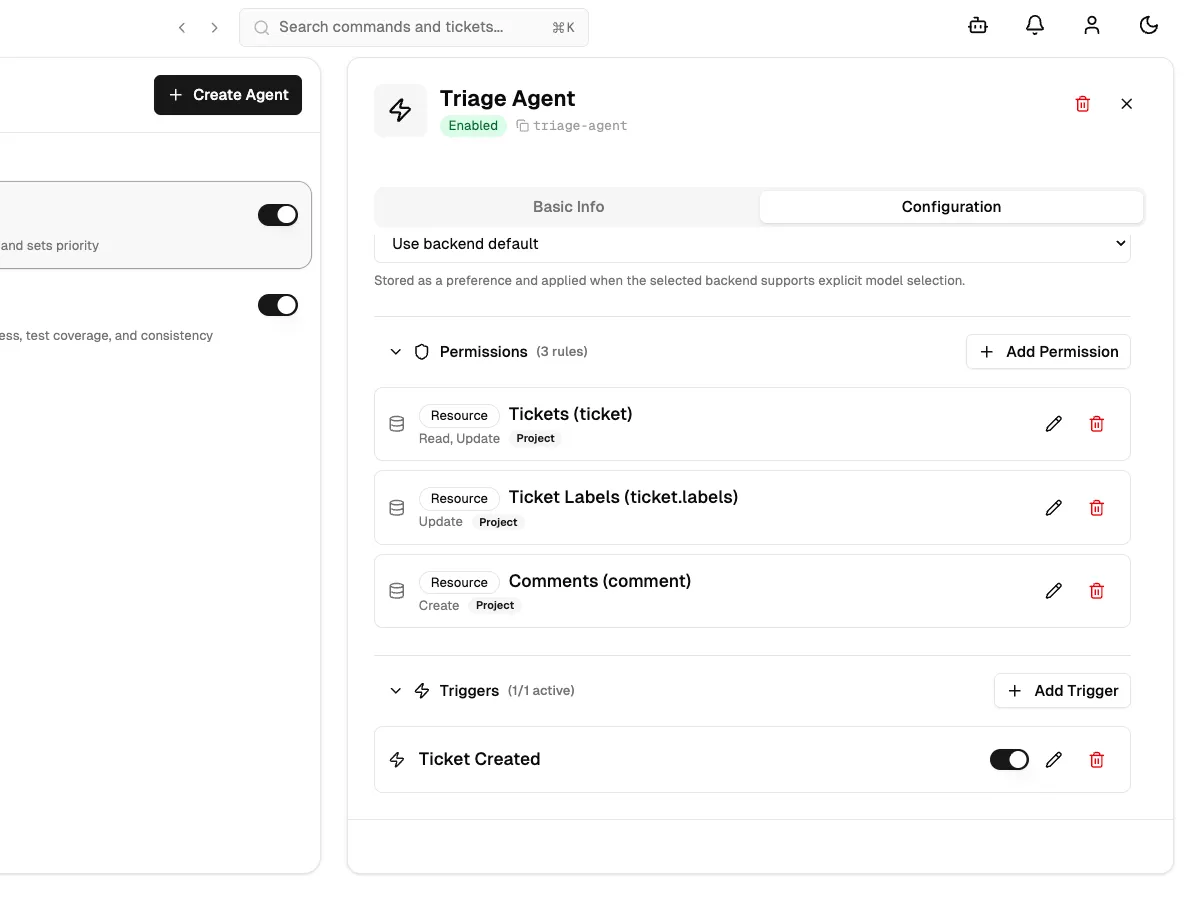Copy the triage-agent slug identifier
Screen dimensions: 1200x900
[521, 125]
